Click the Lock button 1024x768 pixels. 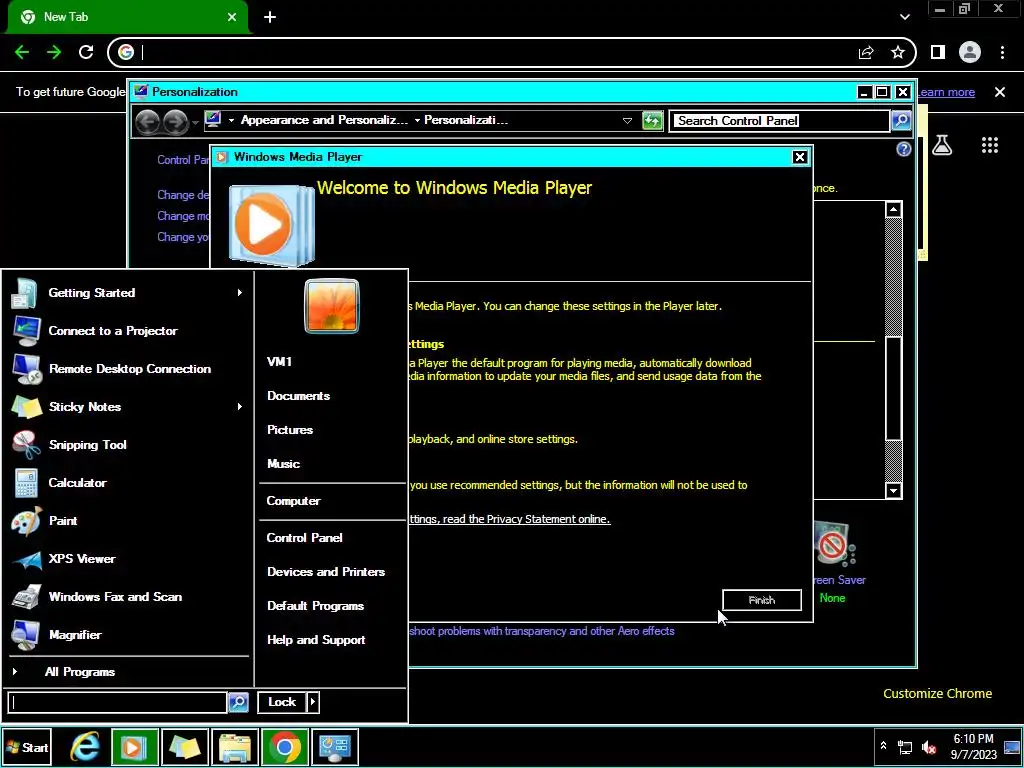281,702
